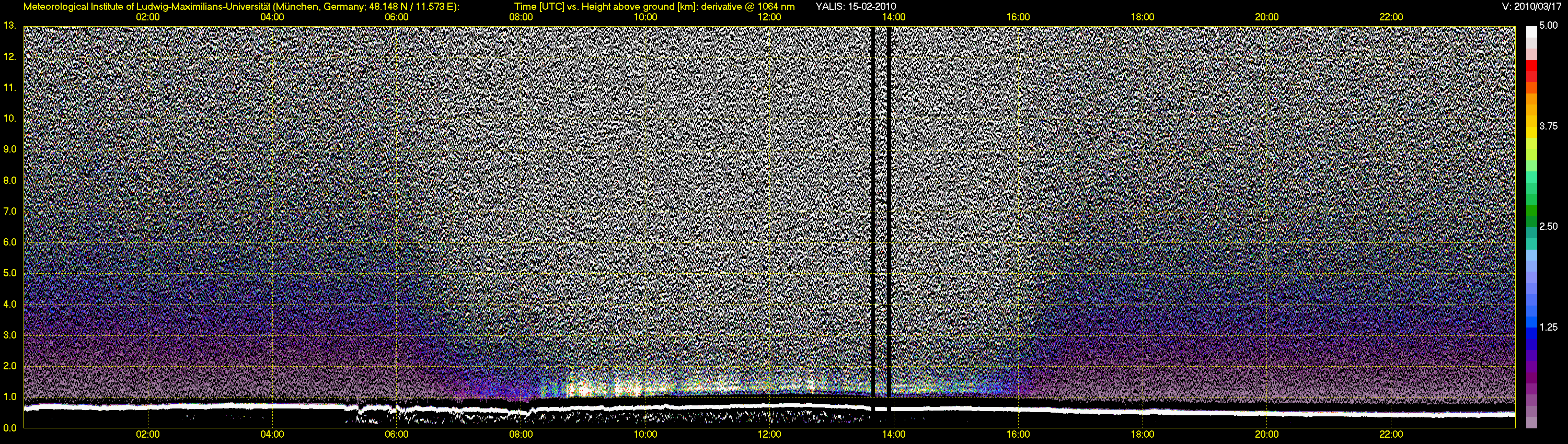Image resolution: width=1568 pixels, height=444 pixels.
Task: Click the 3.75 colorbar scale value
Action: (x=1549, y=126)
